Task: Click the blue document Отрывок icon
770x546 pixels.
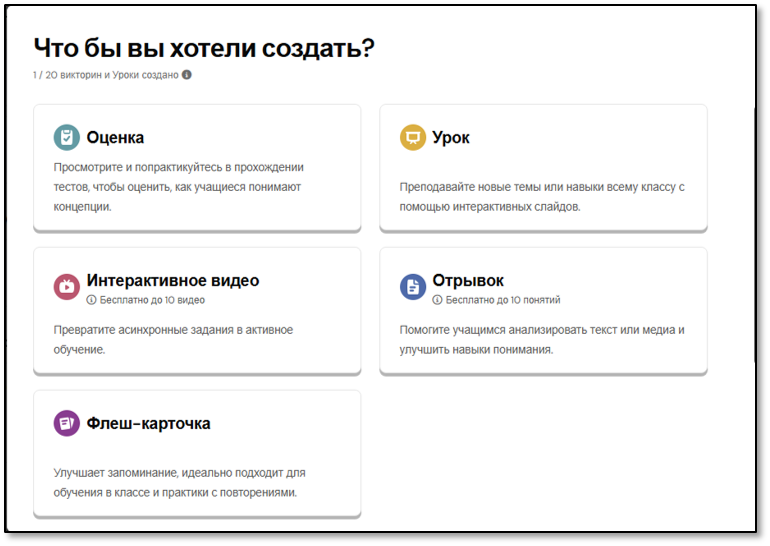Action: pos(413,287)
